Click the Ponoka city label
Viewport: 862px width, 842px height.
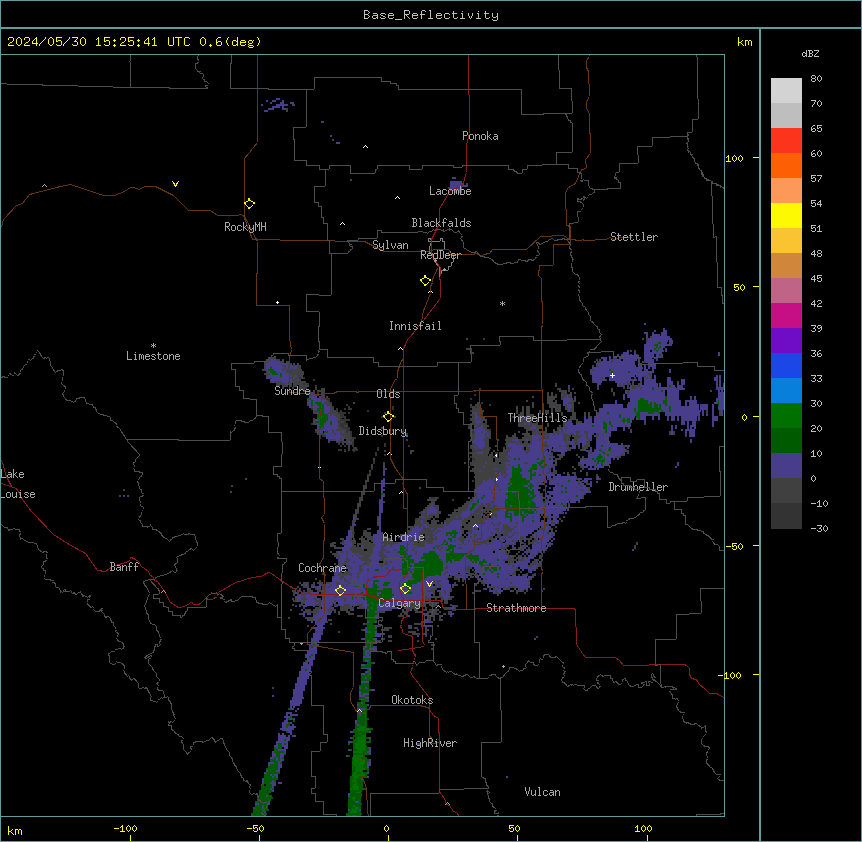480,136
